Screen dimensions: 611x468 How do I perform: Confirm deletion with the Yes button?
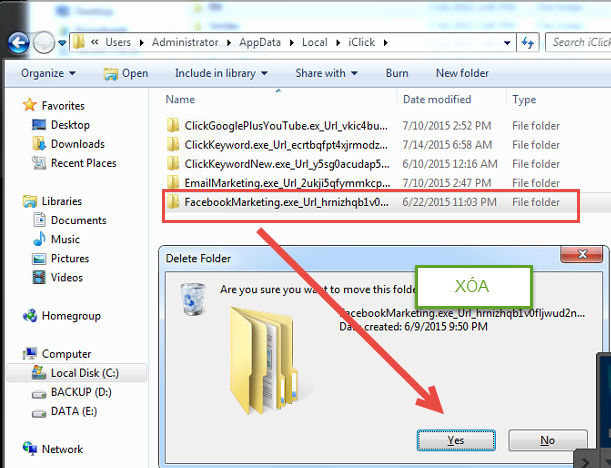coord(456,440)
